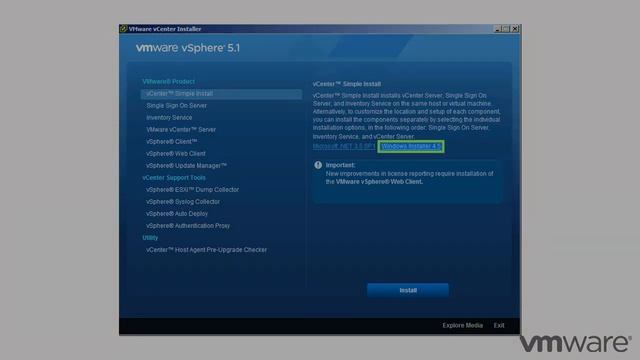The height and width of the screenshot is (360, 640).
Task: Select VMware vCenter Server entry
Action: tap(181, 129)
